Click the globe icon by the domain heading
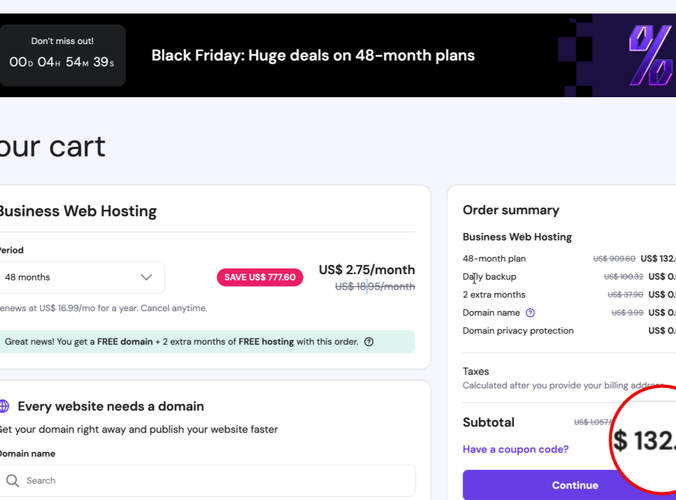 tap(4, 406)
